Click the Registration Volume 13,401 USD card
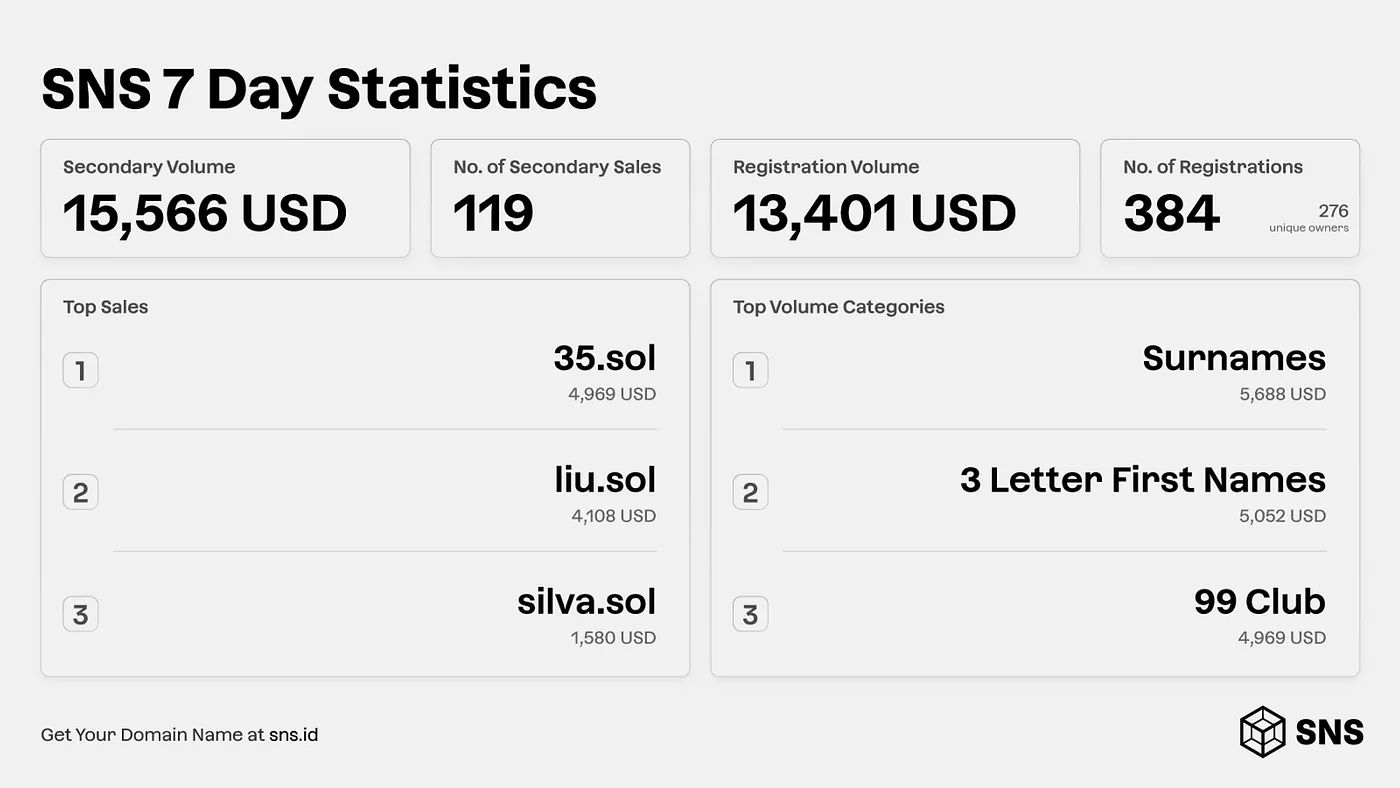 coord(895,198)
